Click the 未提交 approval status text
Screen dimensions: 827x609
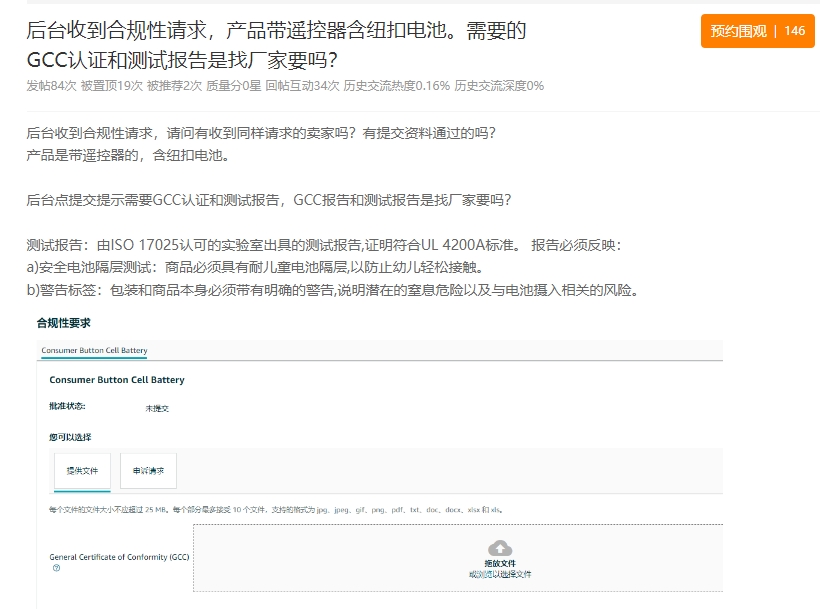coord(157,408)
